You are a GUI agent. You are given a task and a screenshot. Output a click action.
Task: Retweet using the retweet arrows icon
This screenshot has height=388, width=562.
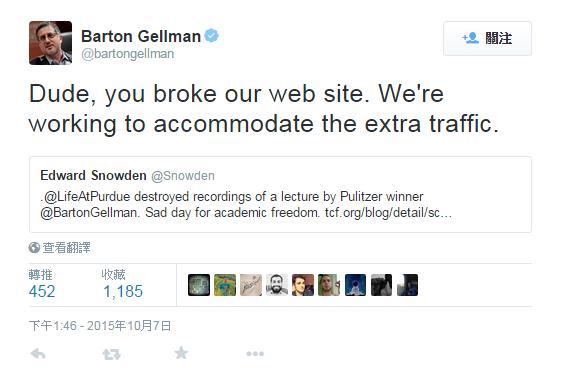tap(111, 354)
